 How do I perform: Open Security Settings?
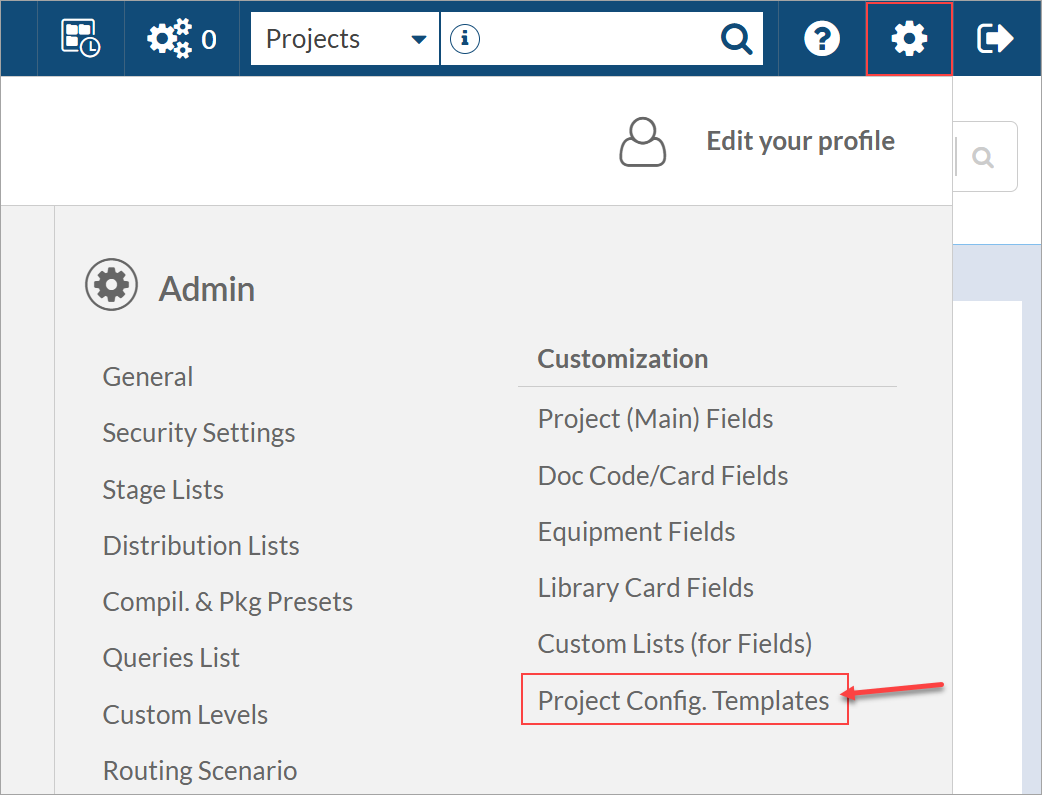pyautogui.click(x=199, y=433)
